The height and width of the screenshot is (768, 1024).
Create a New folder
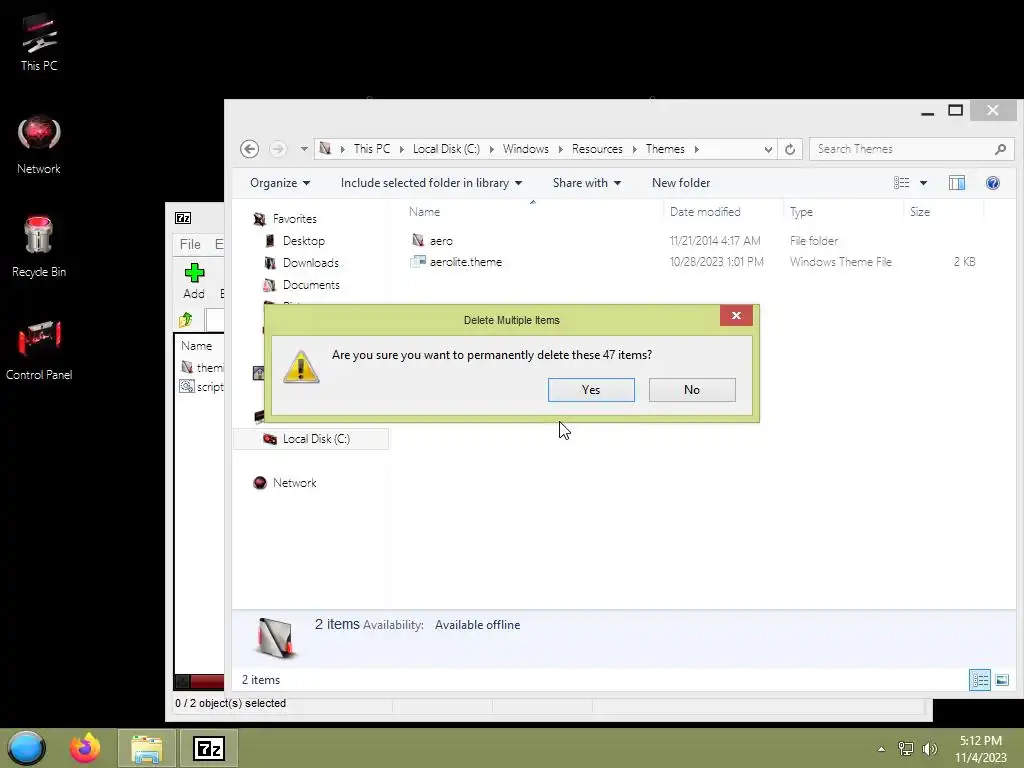[x=680, y=183]
